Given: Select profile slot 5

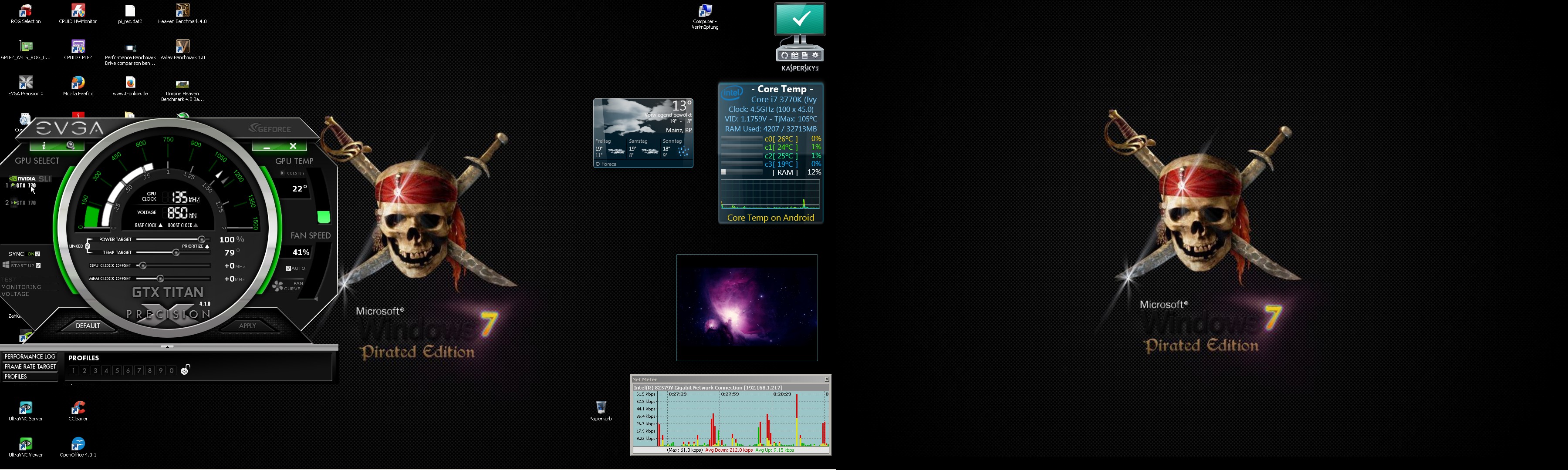Looking at the screenshot, I should (x=118, y=370).
